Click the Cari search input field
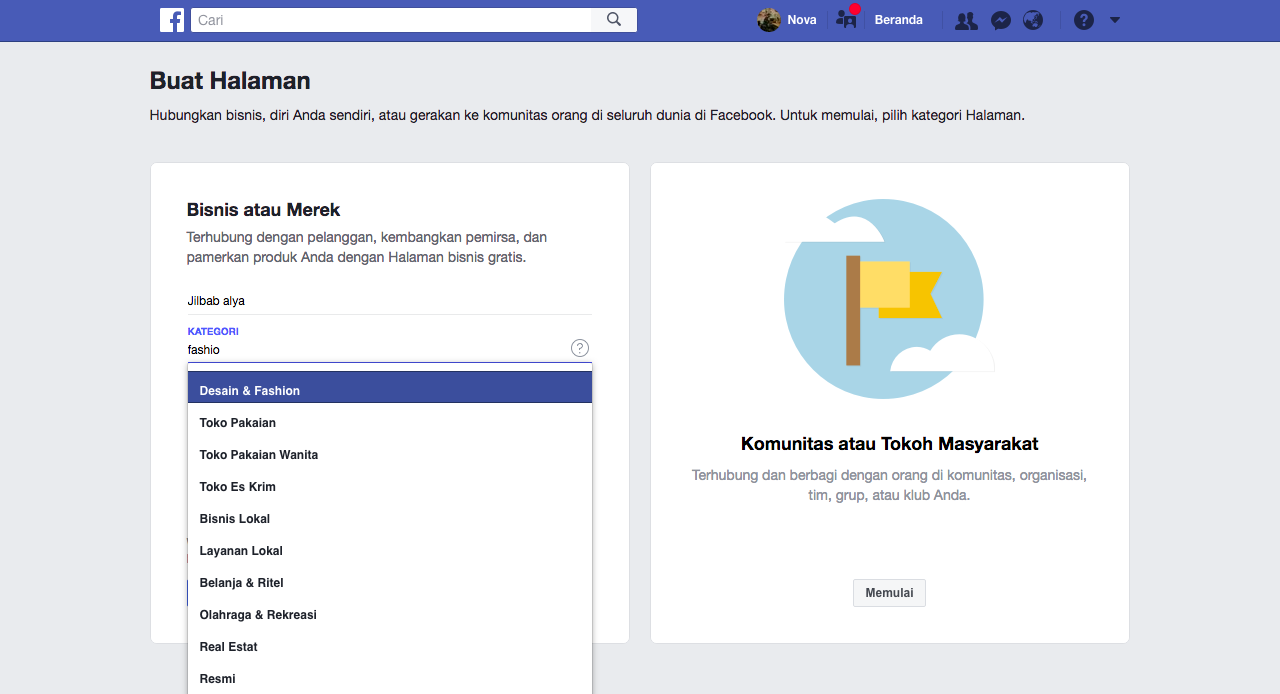The height and width of the screenshot is (694, 1280). click(x=390, y=19)
